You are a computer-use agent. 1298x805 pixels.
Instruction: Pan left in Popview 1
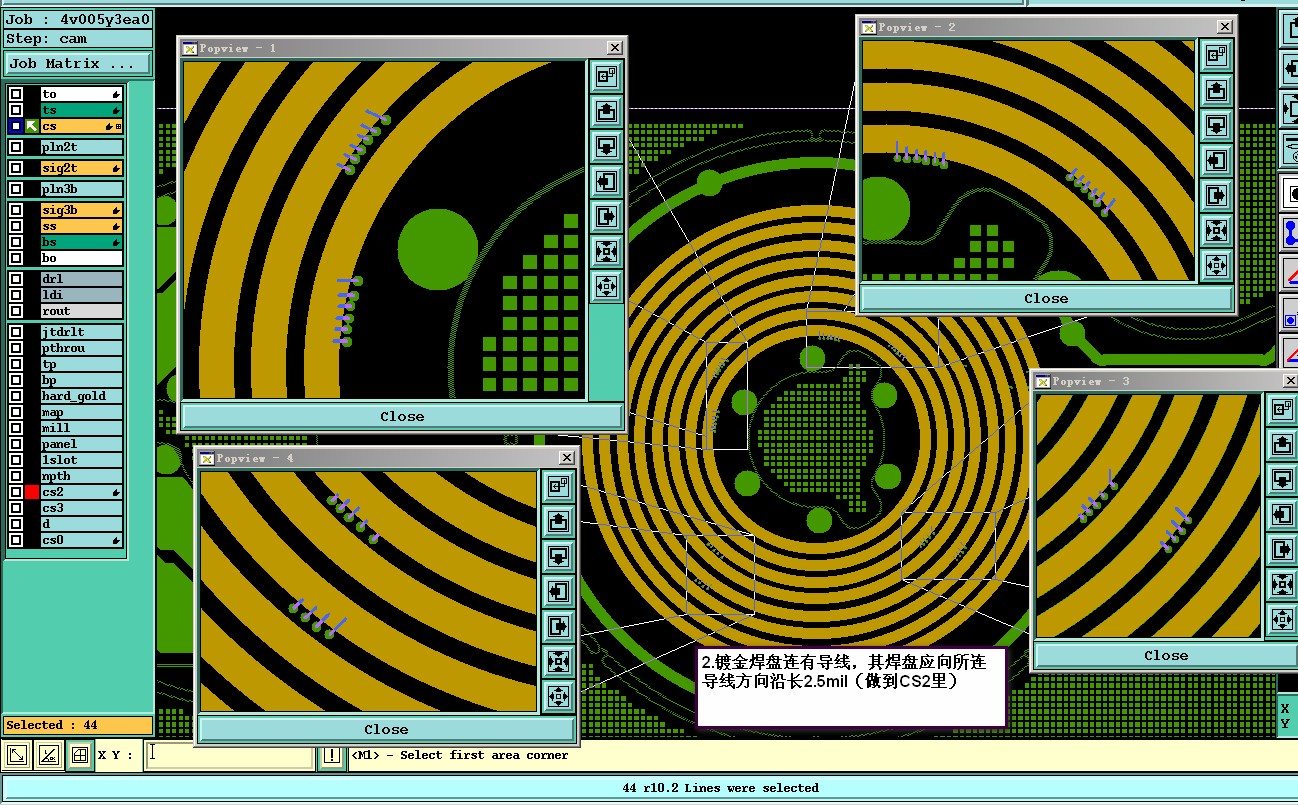point(606,181)
